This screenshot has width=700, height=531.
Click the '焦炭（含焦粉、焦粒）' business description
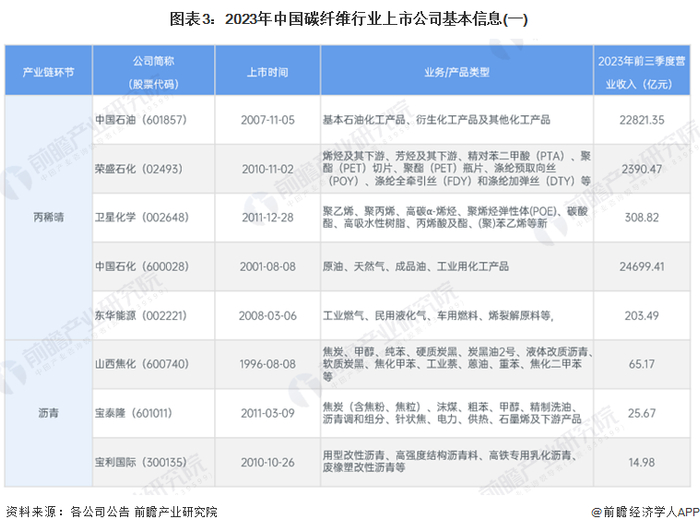point(457,413)
